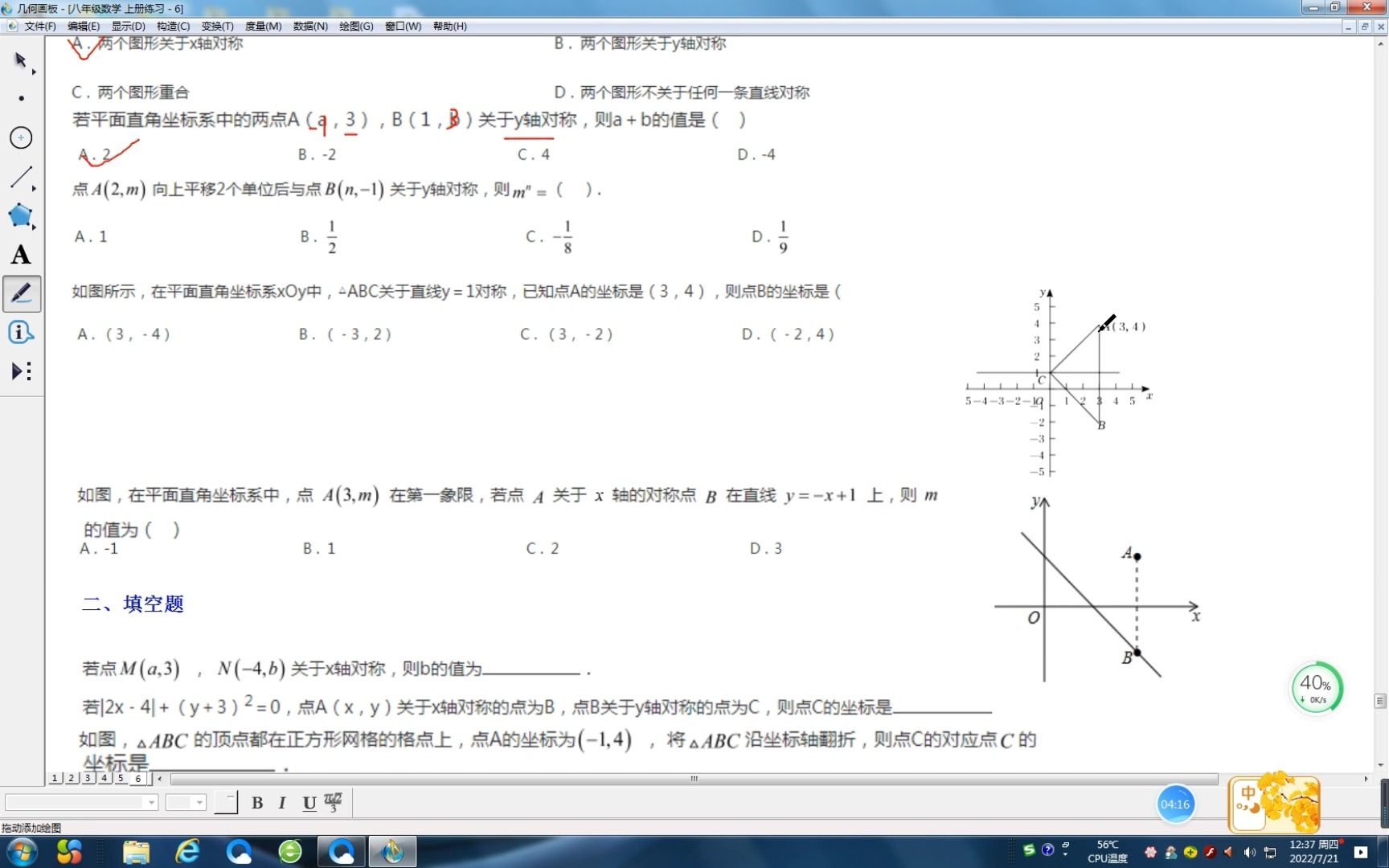Viewport: 1389px width, 868px height.
Task: Select the Marker pen tool
Action: click(22, 293)
